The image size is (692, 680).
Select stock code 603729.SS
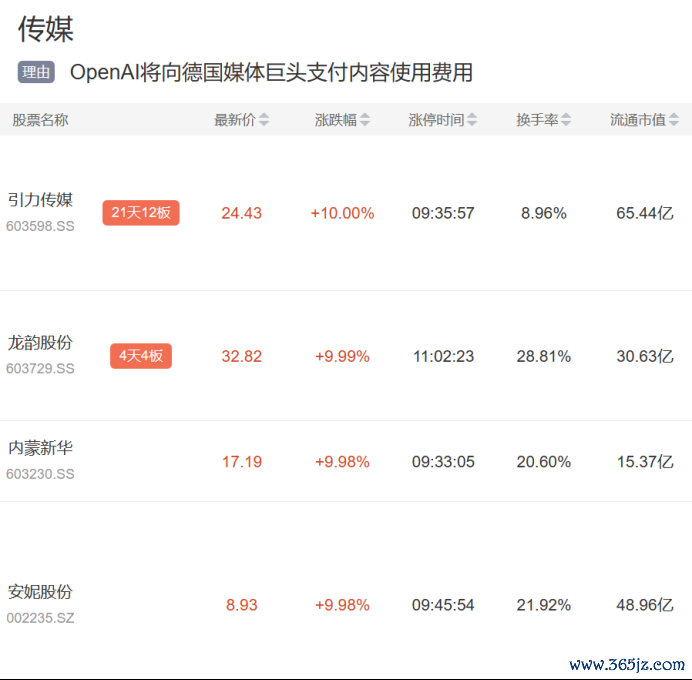coord(40,368)
